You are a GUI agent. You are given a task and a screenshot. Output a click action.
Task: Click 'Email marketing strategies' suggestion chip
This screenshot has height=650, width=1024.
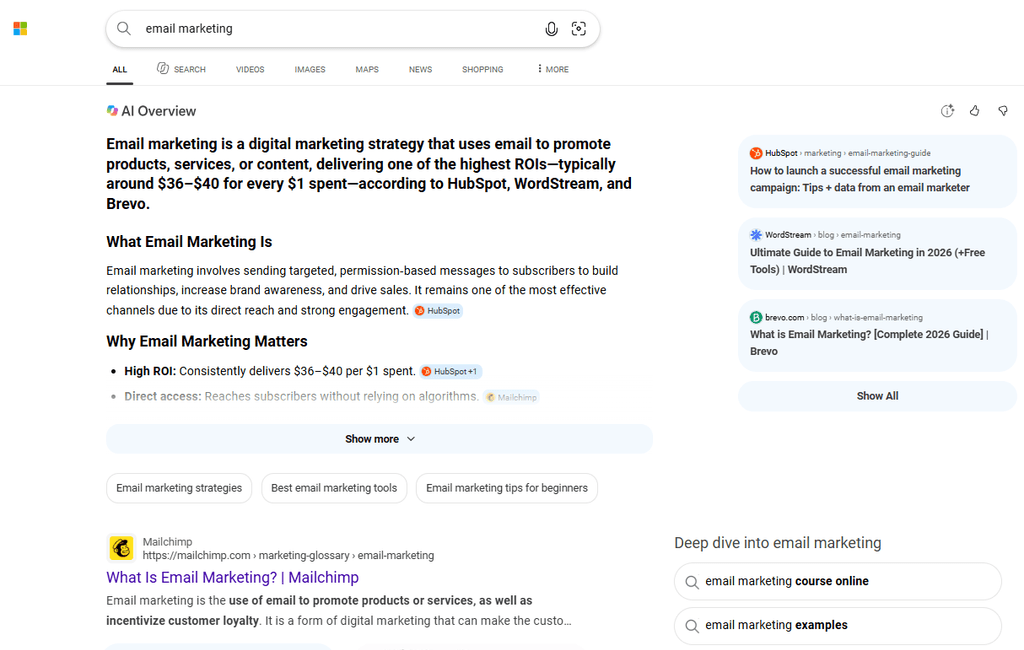coord(179,488)
